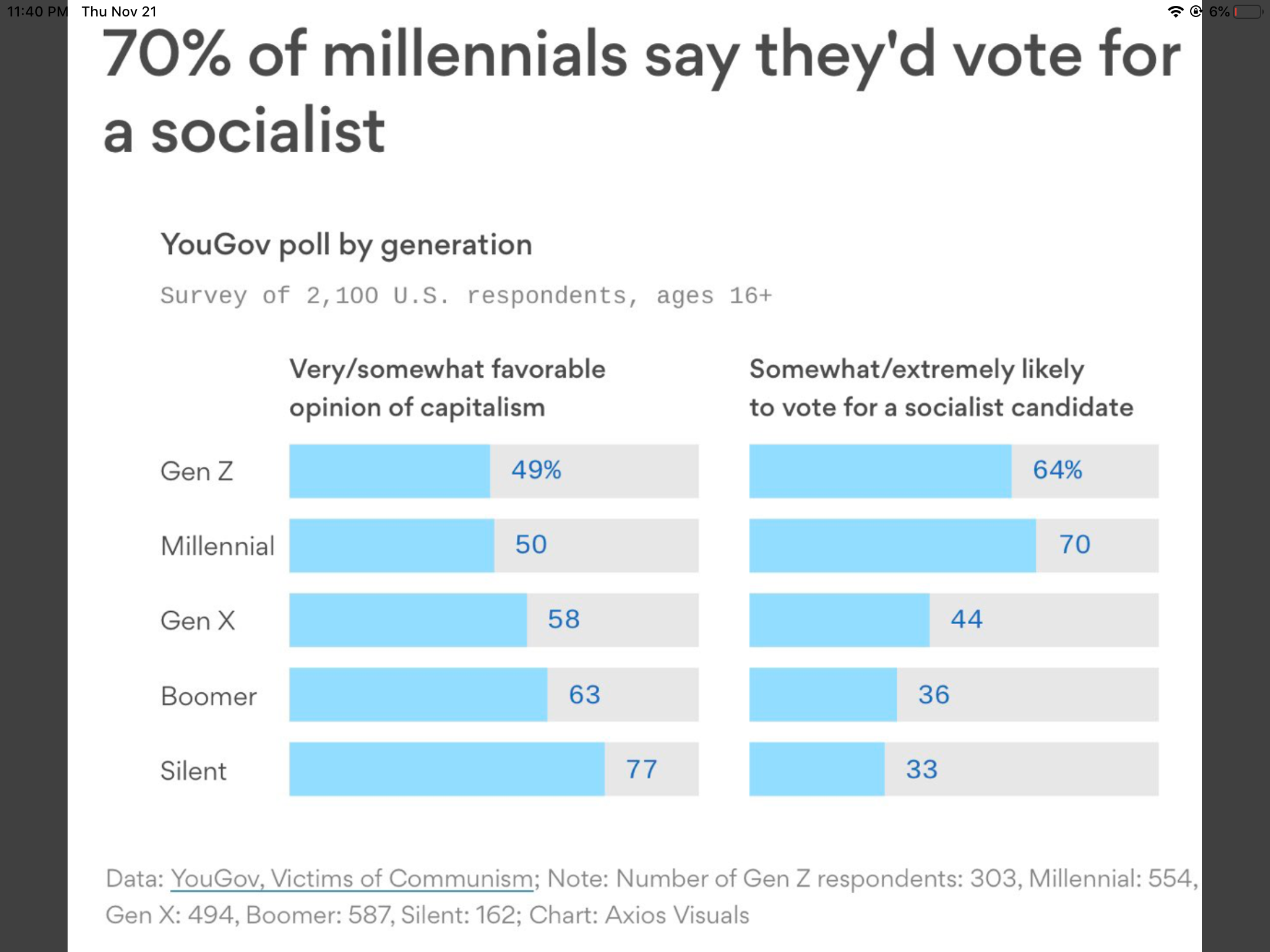This screenshot has width=1270, height=952.
Task: Click the socialist candidate column heading
Action: [x=941, y=388]
